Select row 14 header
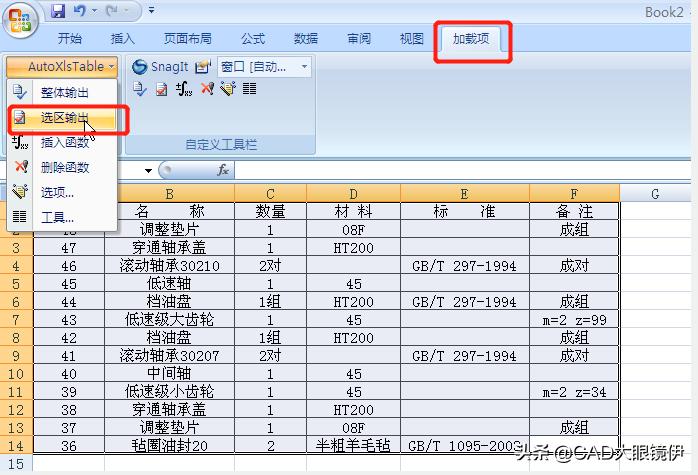 [x=16, y=445]
